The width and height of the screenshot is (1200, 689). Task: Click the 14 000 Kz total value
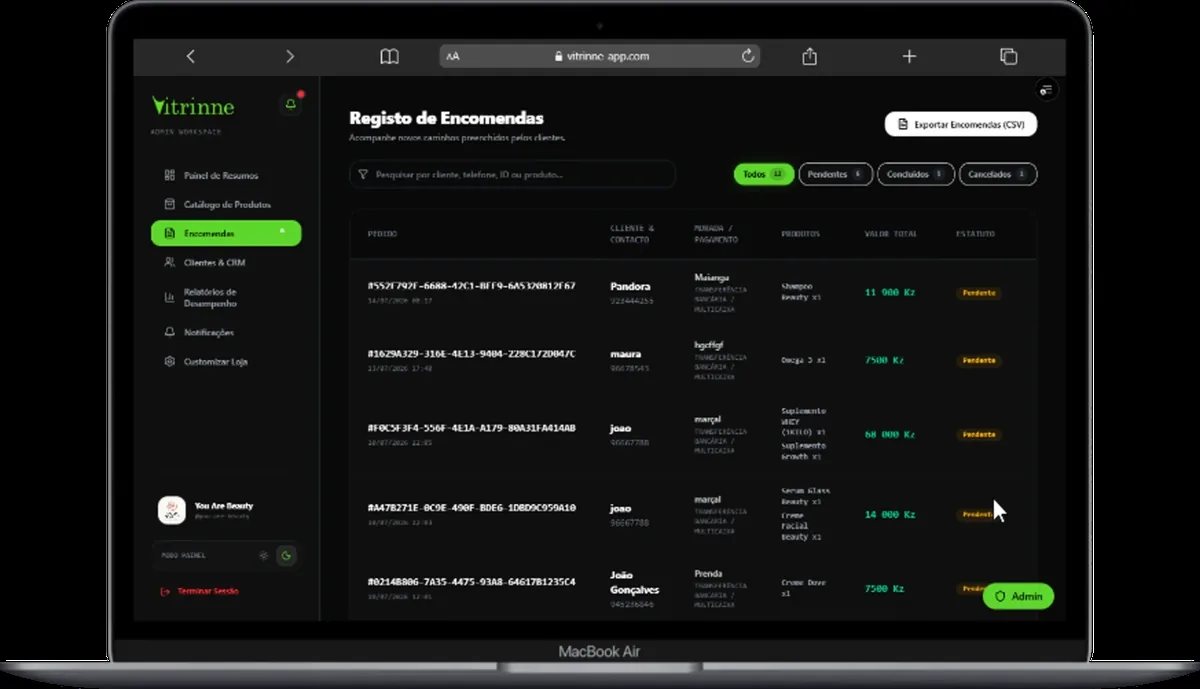(x=890, y=515)
